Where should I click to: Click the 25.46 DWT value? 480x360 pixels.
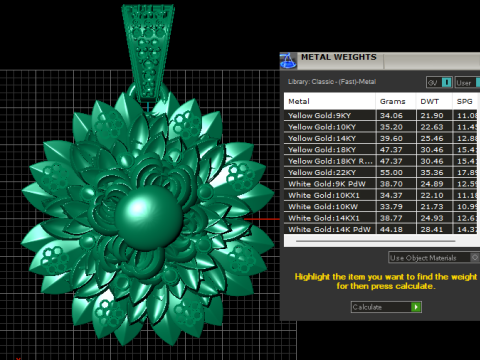click(x=432, y=138)
